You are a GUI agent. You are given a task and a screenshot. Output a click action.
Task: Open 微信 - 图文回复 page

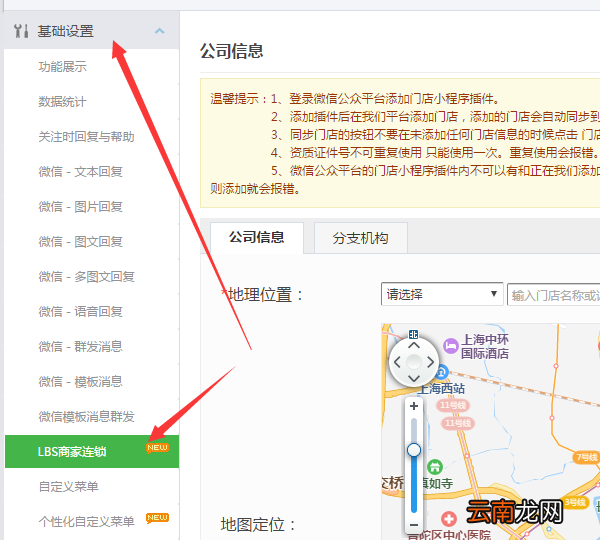click(x=80, y=241)
